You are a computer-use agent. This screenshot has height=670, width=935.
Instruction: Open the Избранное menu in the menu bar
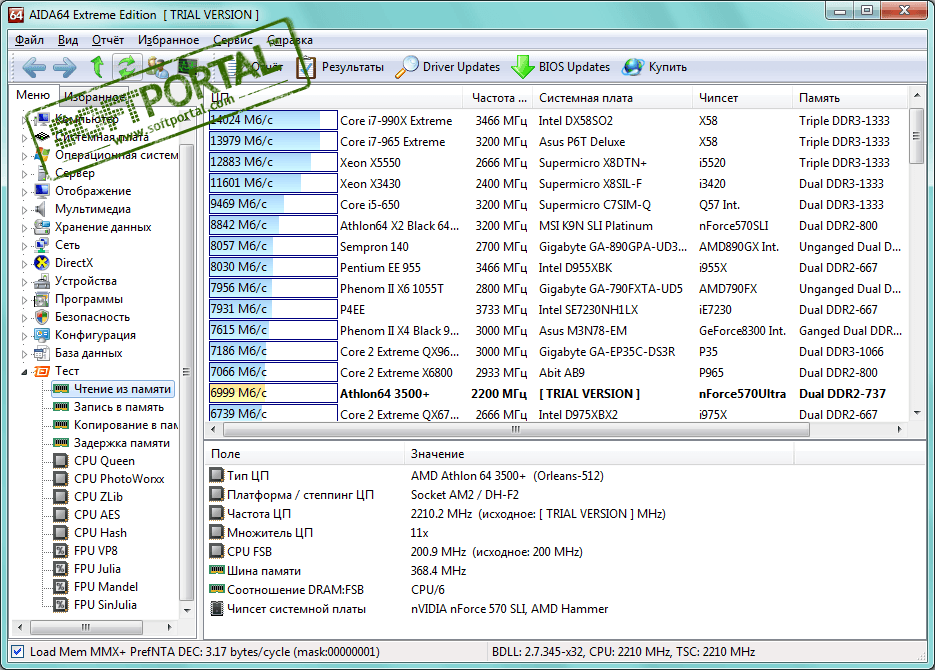click(169, 40)
